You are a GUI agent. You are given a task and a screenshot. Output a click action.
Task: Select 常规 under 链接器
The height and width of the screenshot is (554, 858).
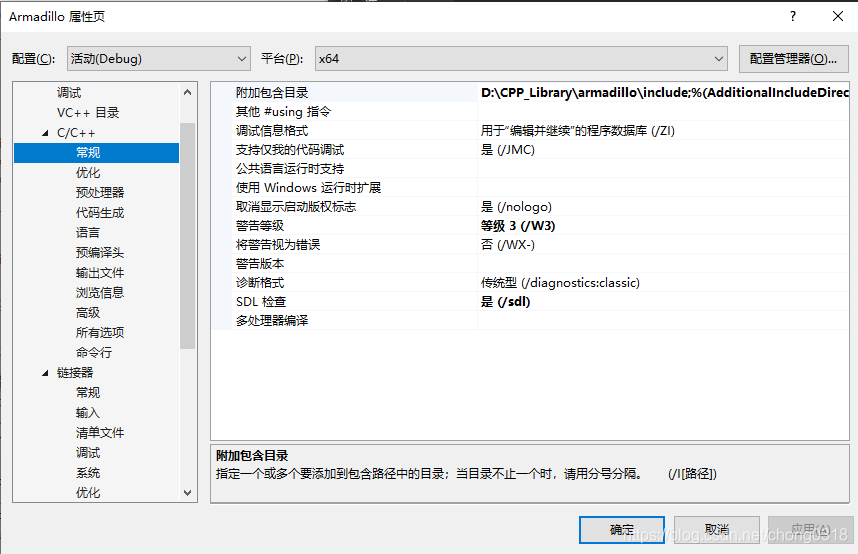[88, 393]
